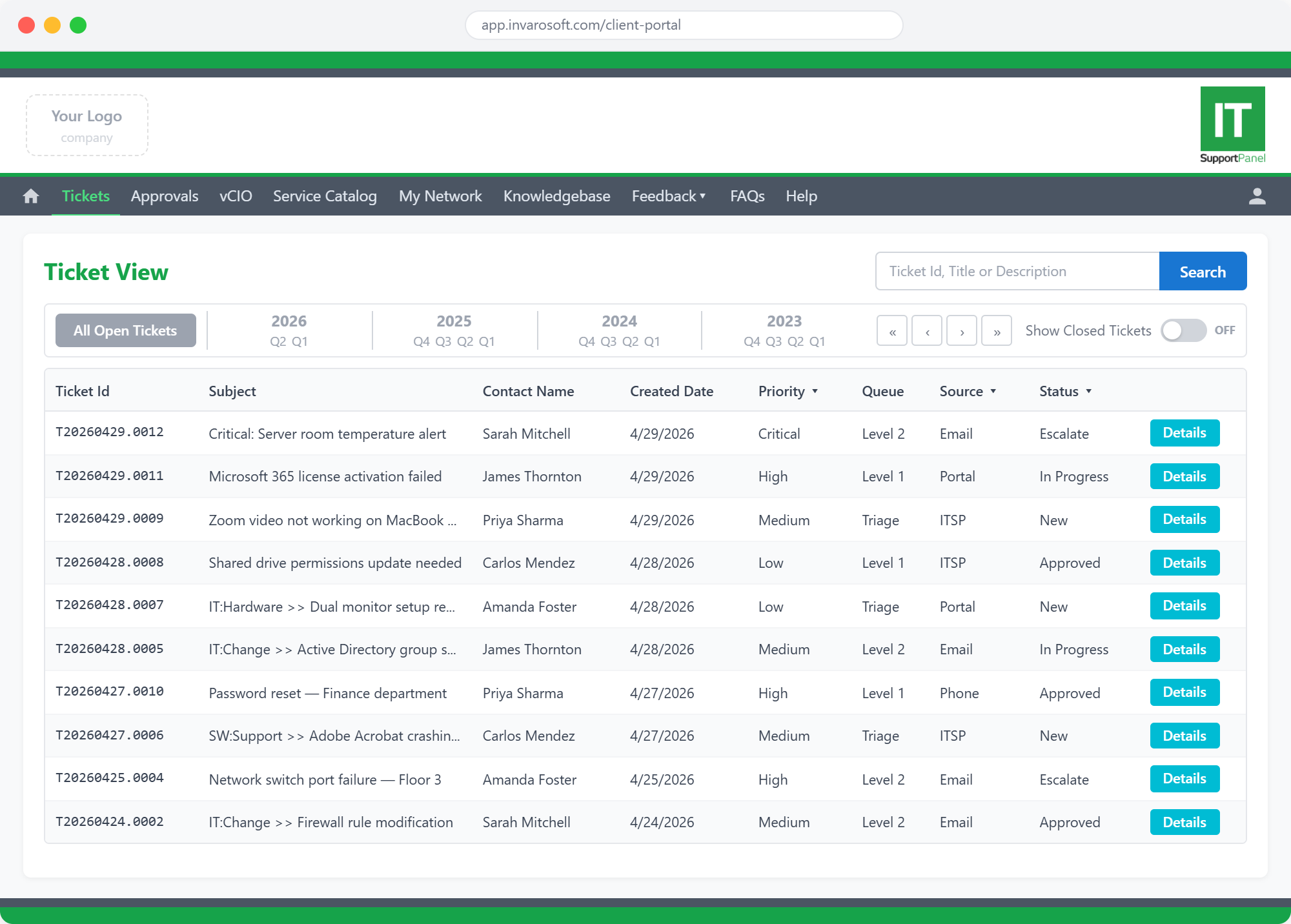Open Details for Server room temperature alert ticket
Image resolution: width=1291 pixels, height=924 pixels.
pos(1184,433)
